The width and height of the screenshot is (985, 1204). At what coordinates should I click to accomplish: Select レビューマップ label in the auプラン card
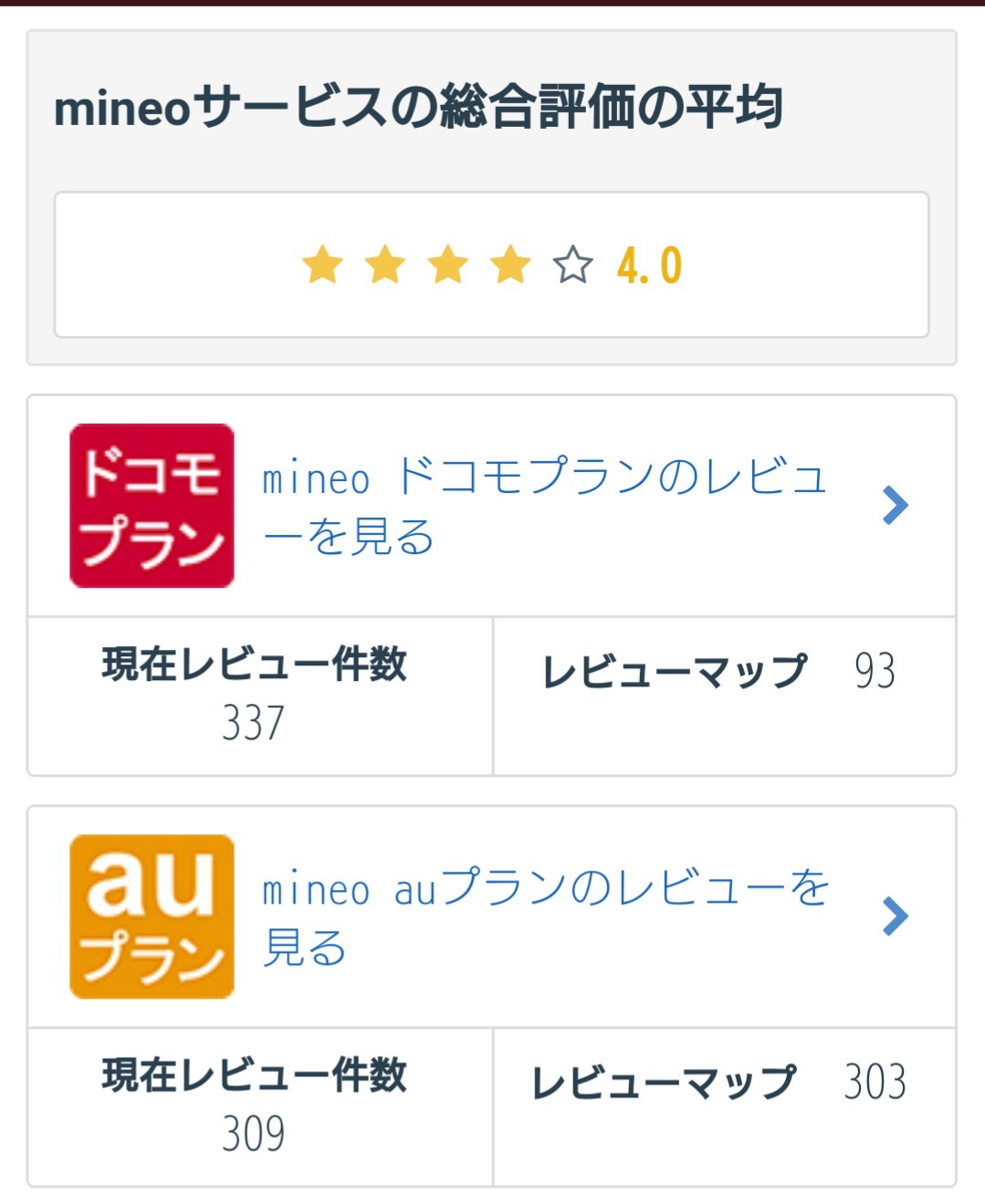click(664, 1082)
